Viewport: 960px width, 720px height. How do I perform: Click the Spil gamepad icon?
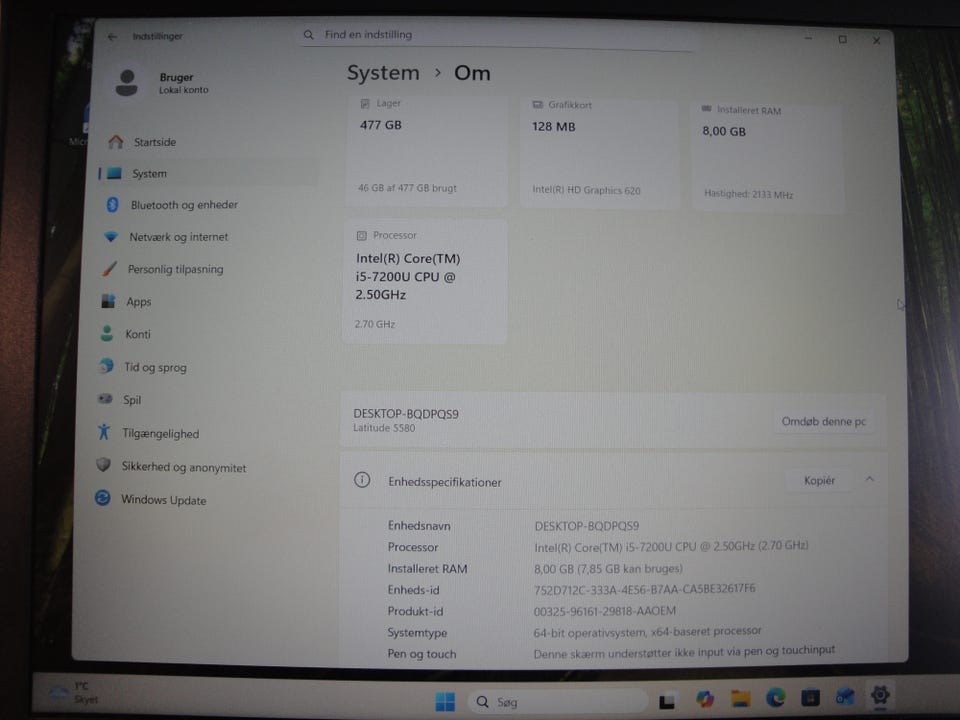pos(105,399)
